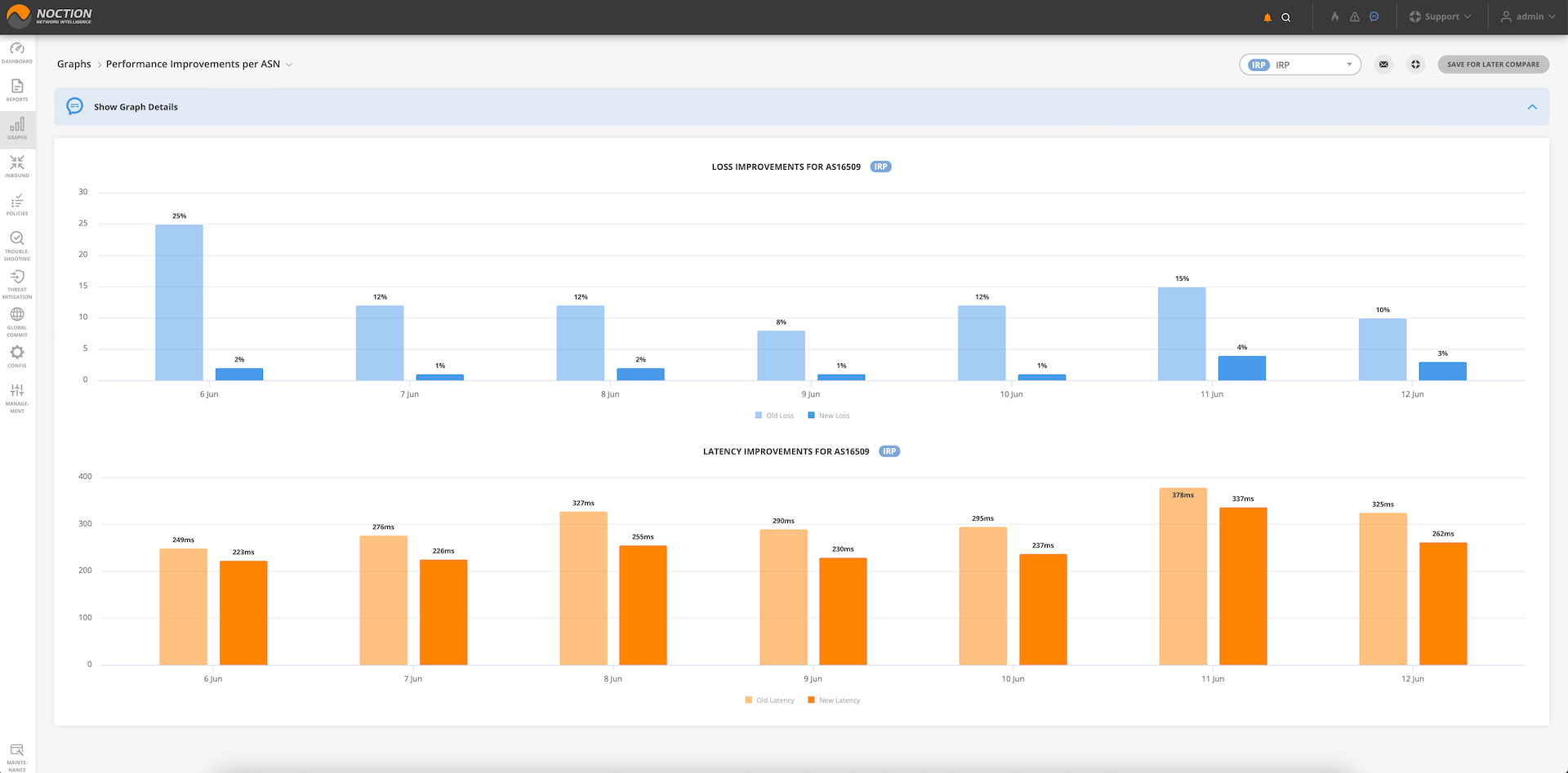
Task: Click the 8% old loss bar for 9 Jun
Action: 781,355
